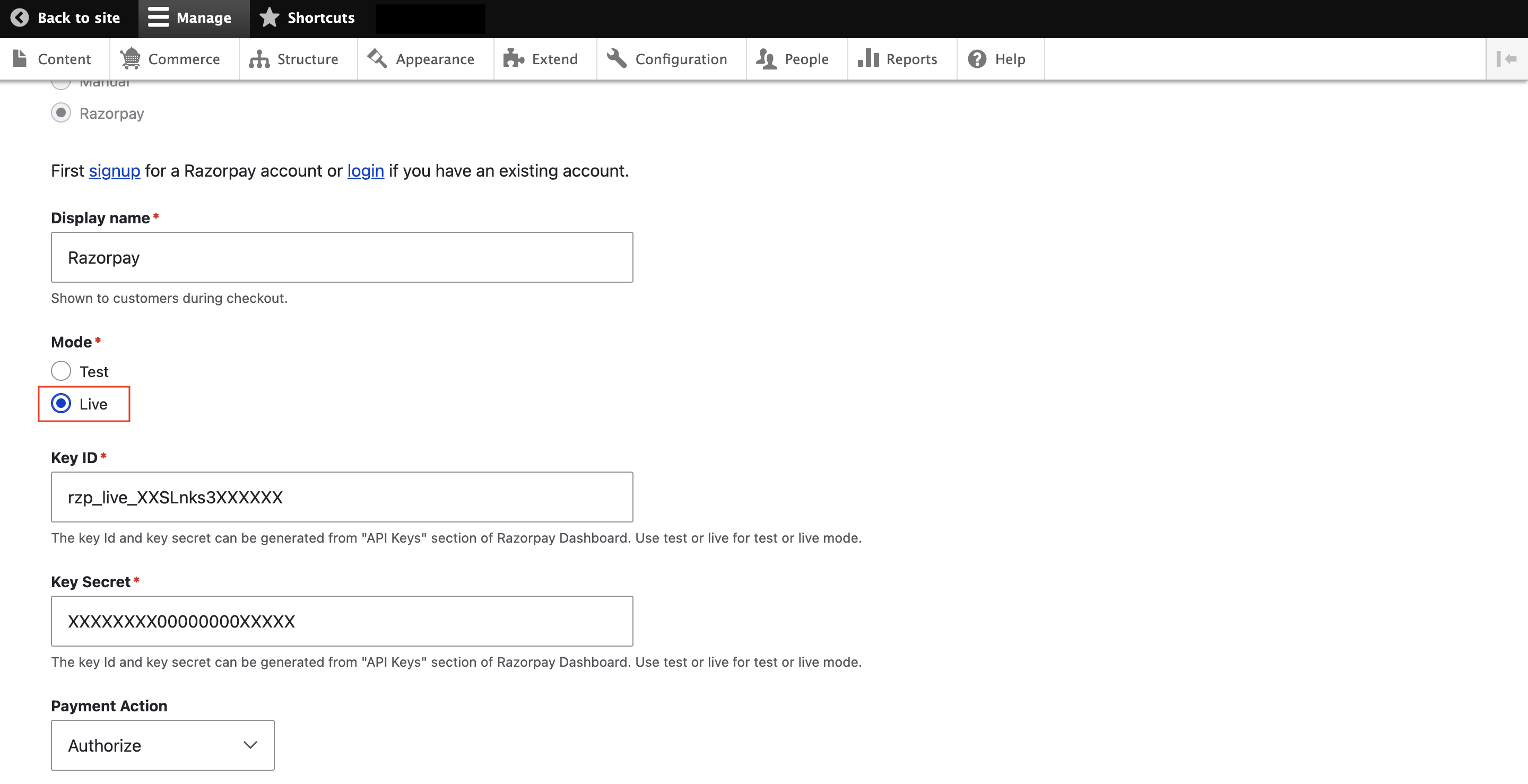
Task: Click into the Key ID field
Action: coord(342,497)
